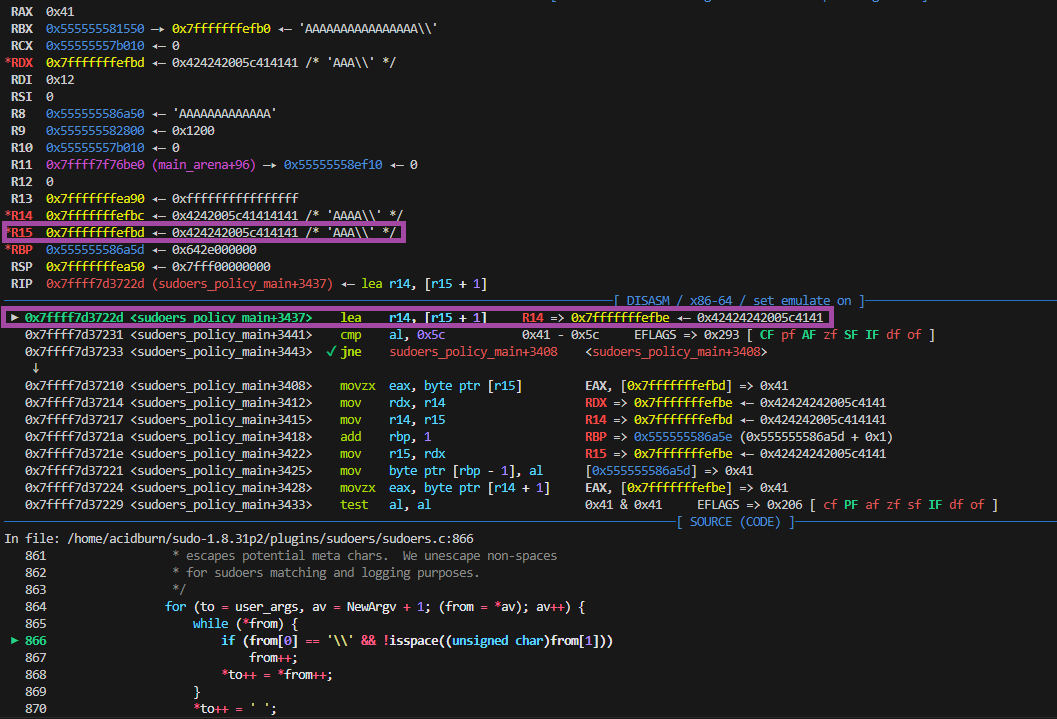
Task: Click the RSP register name
Action: click(x=22, y=266)
